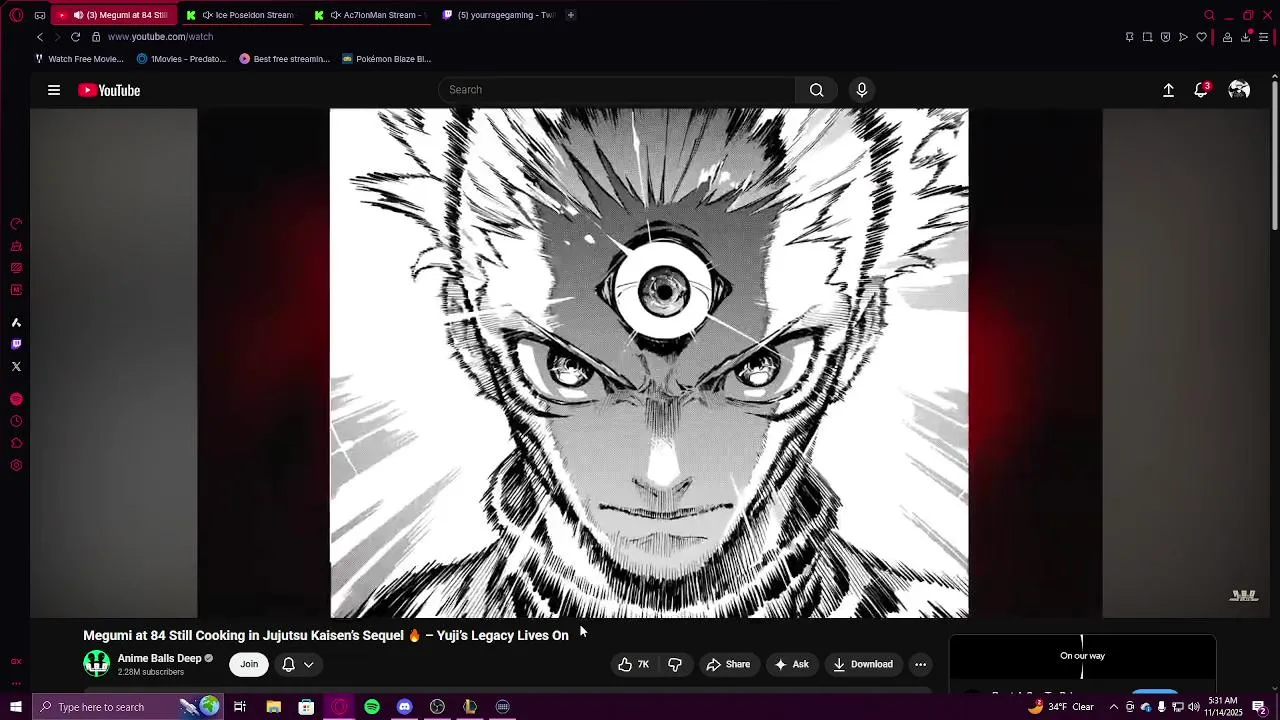
Task: Switch to yourragegaming Twitch tab
Action: (498, 15)
